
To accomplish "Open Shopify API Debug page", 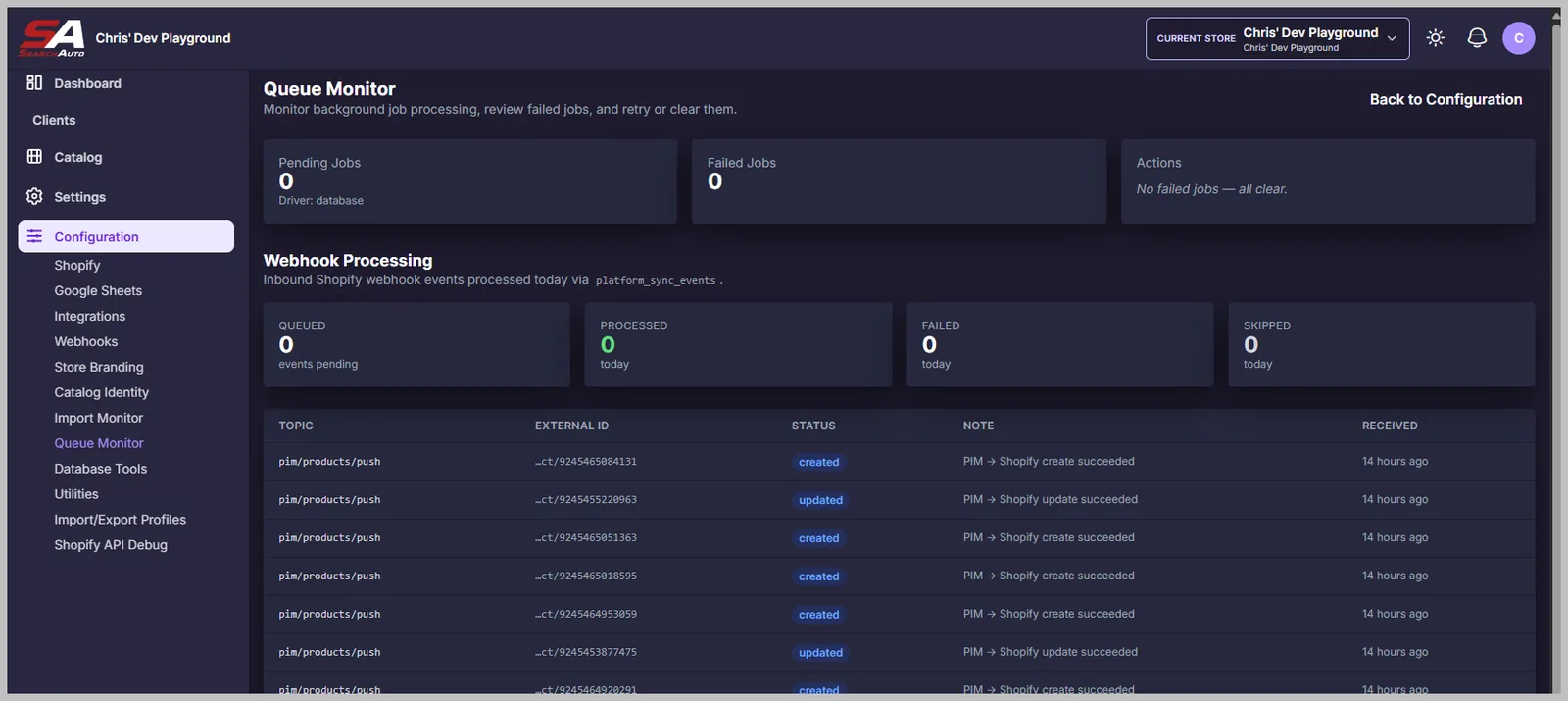I will pos(111,545).
